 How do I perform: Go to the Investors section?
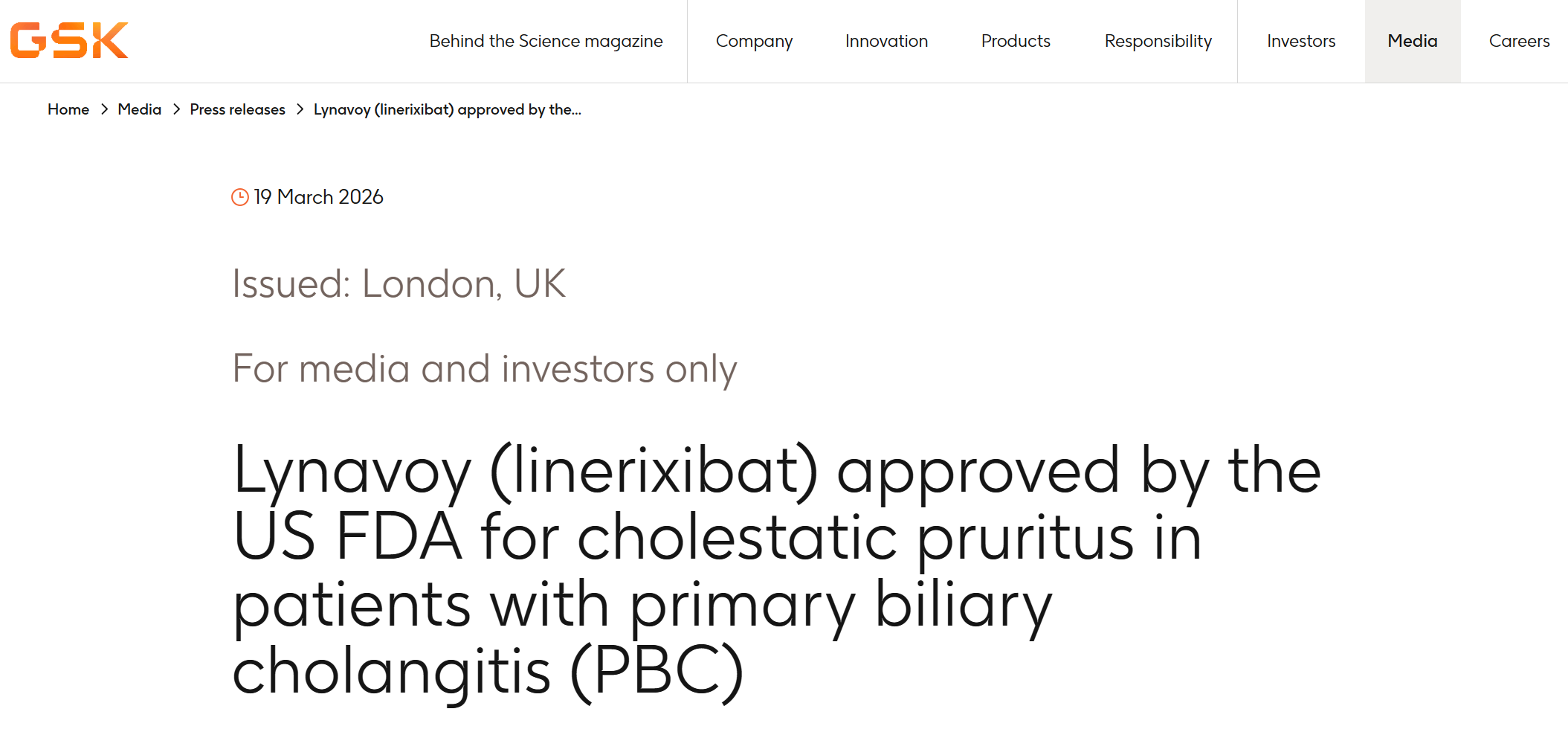point(1301,41)
